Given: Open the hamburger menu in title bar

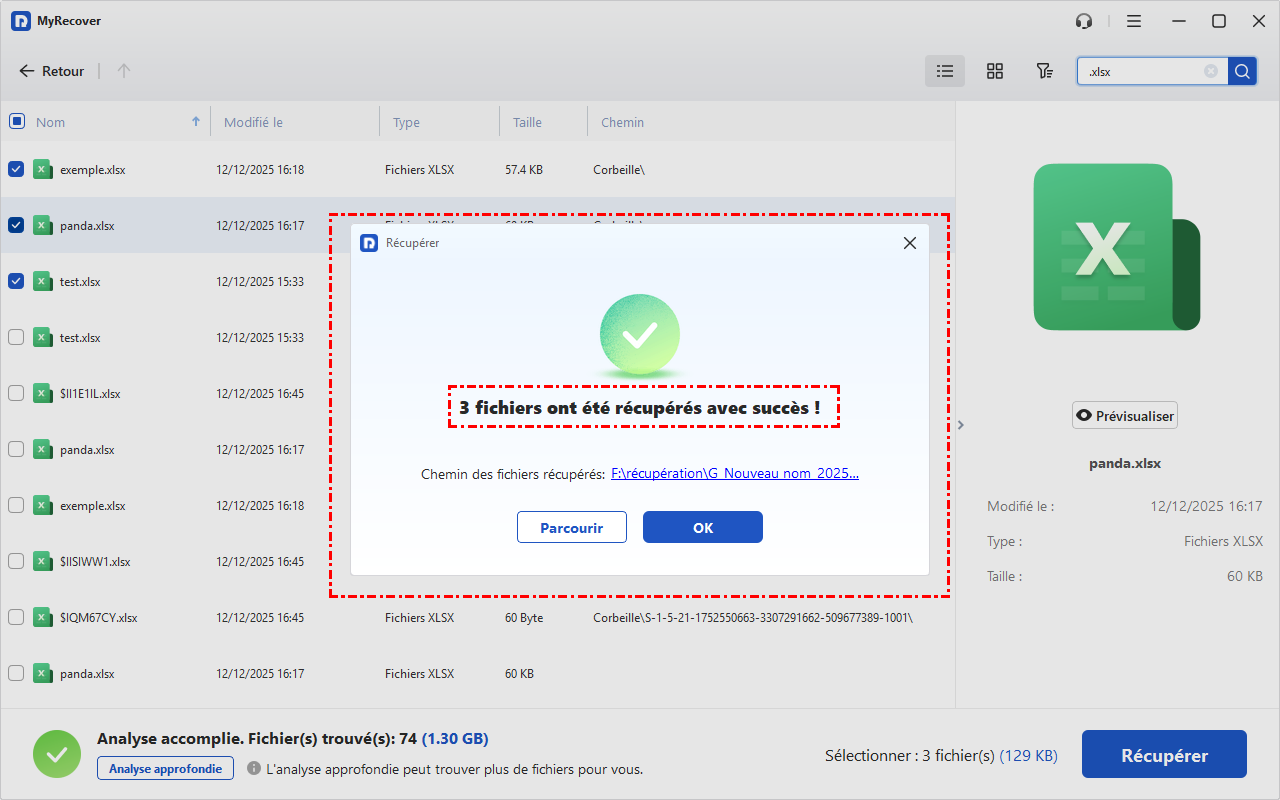Looking at the screenshot, I should coord(1134,21).
